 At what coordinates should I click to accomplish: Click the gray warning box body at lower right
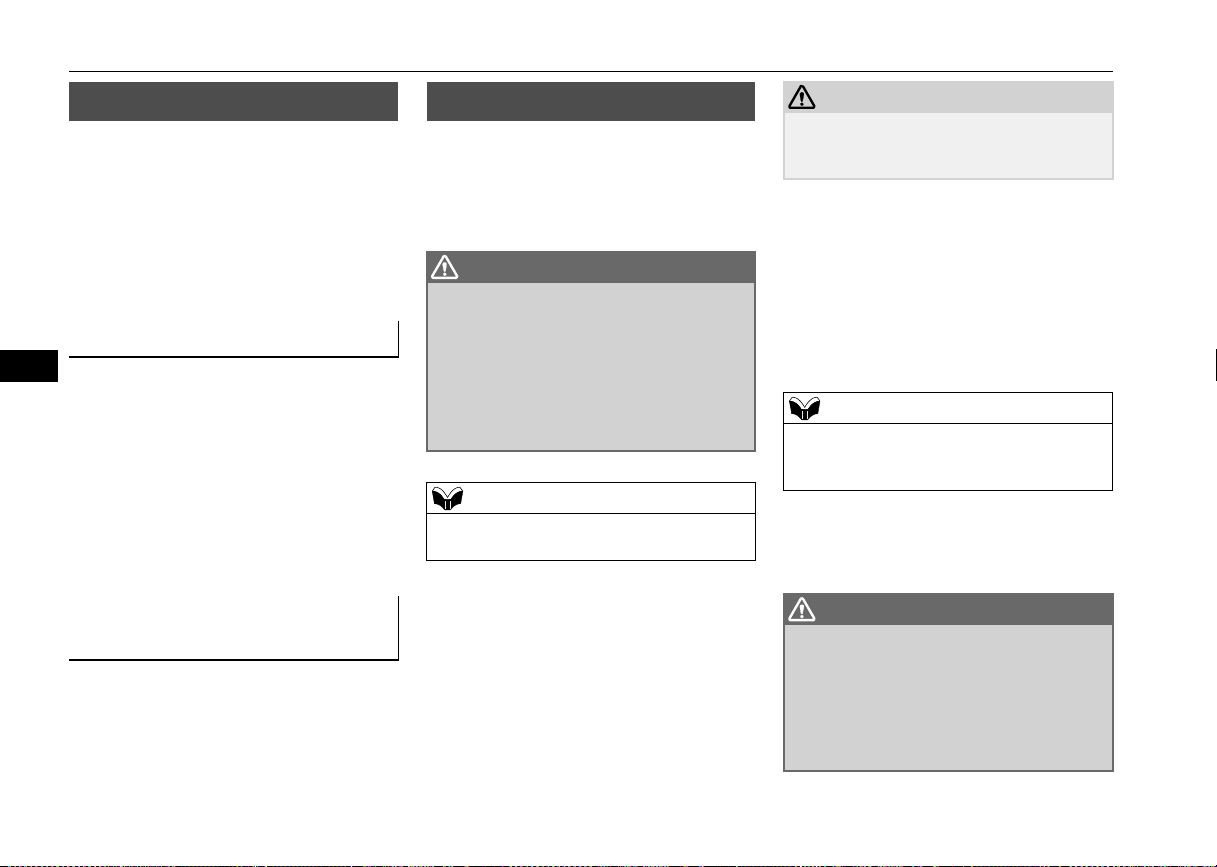948,698
